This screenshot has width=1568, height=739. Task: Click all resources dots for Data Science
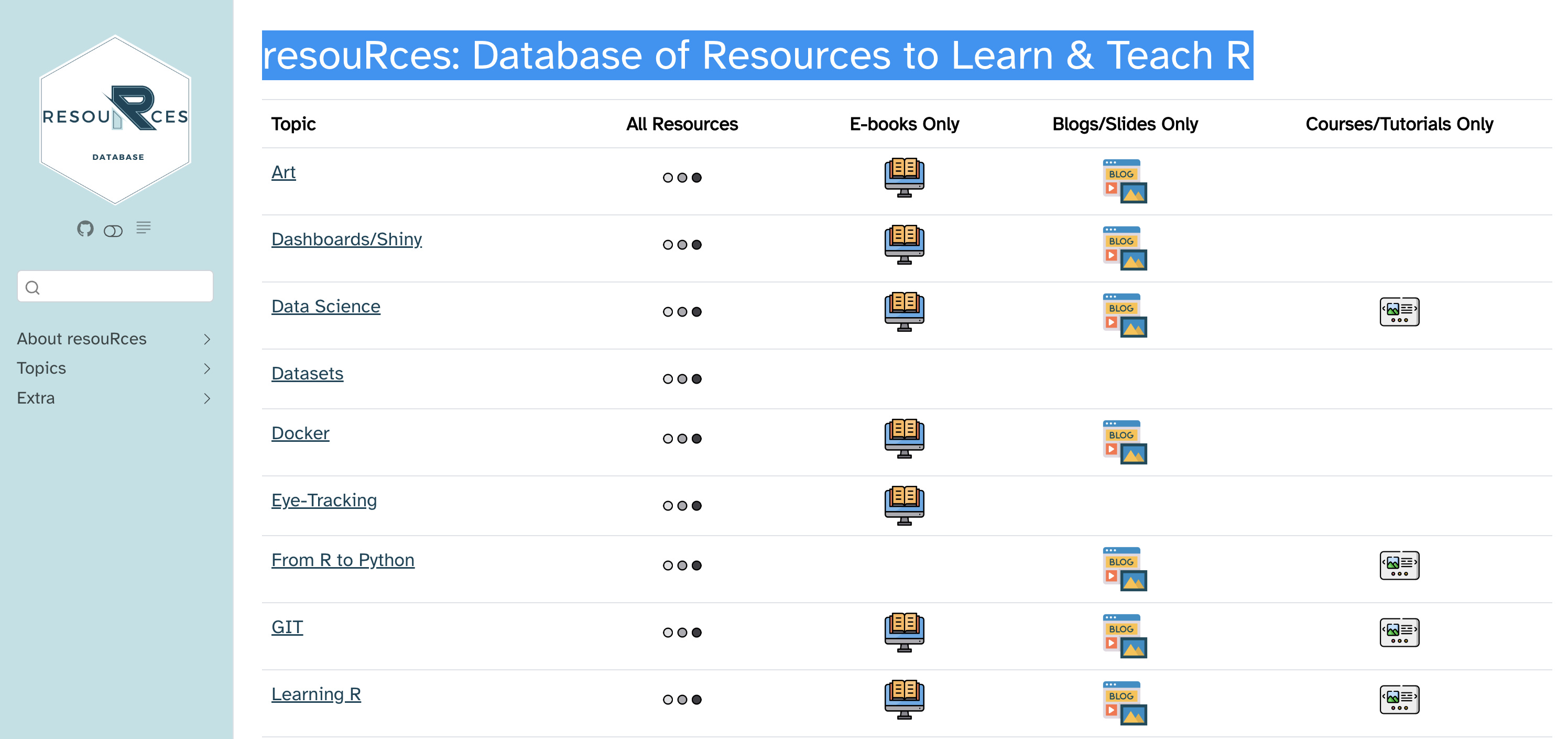point(682,312)
